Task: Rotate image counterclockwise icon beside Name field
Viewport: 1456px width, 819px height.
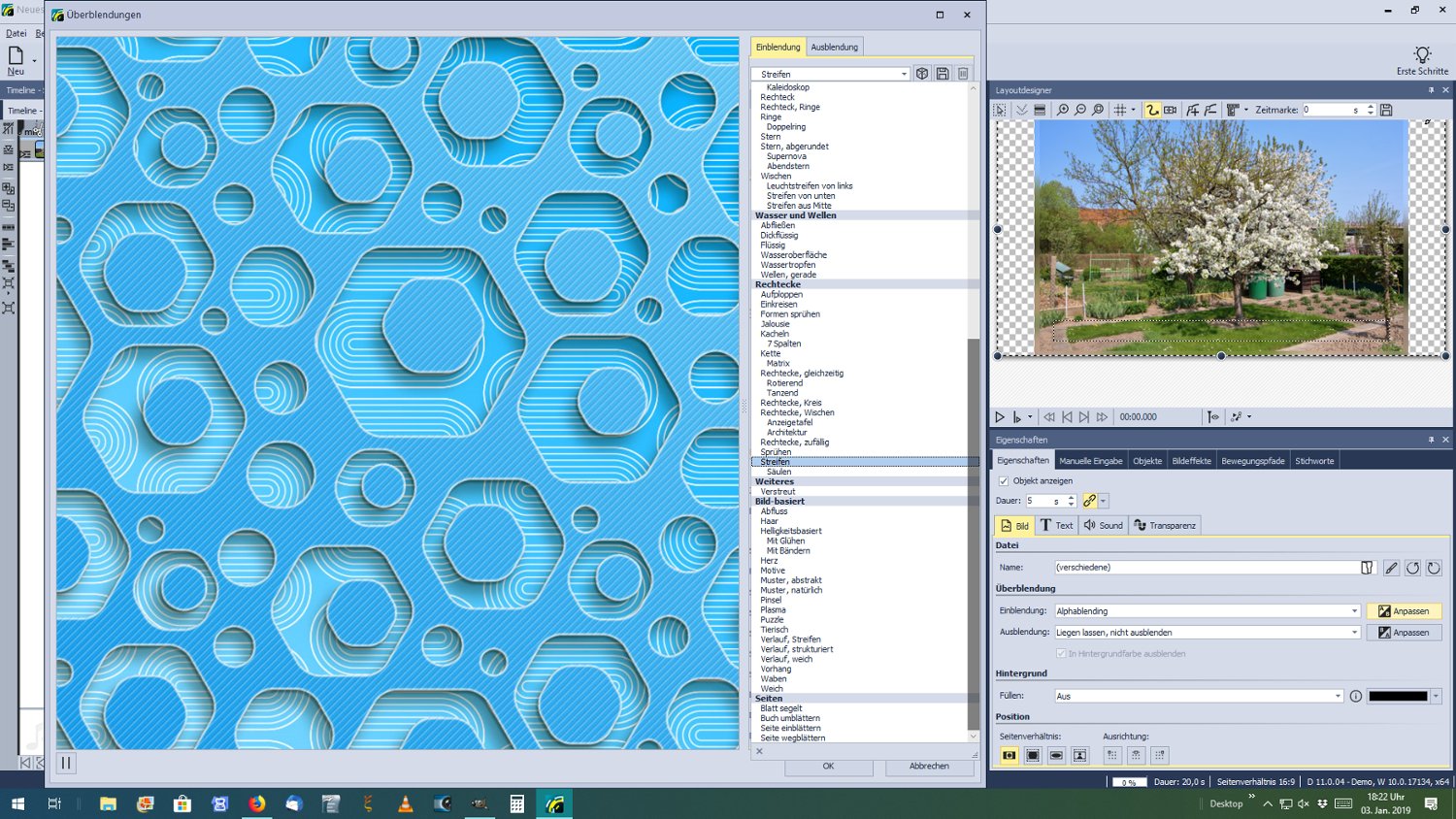Action: 1412,568
